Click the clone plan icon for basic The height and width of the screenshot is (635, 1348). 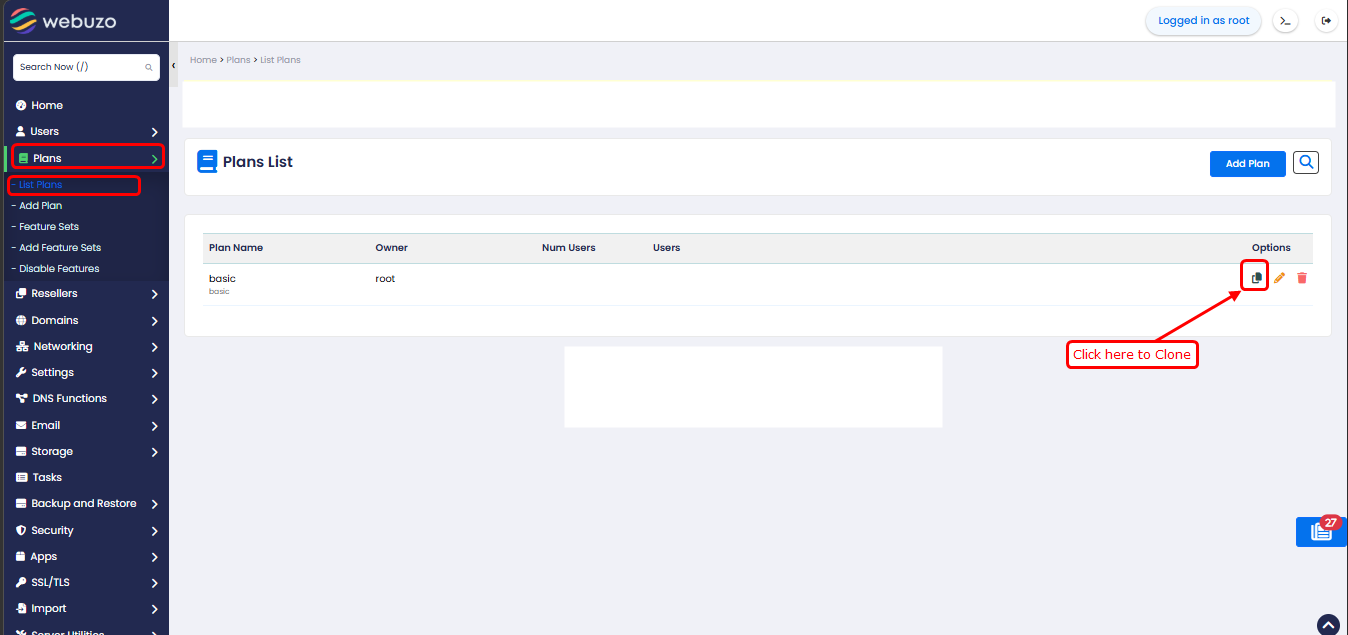[1256, 277]
